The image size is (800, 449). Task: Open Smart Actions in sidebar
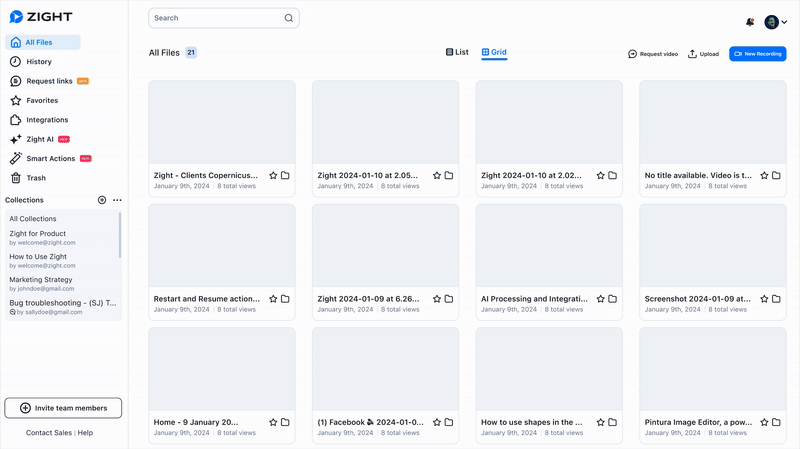tap(50, 159)
